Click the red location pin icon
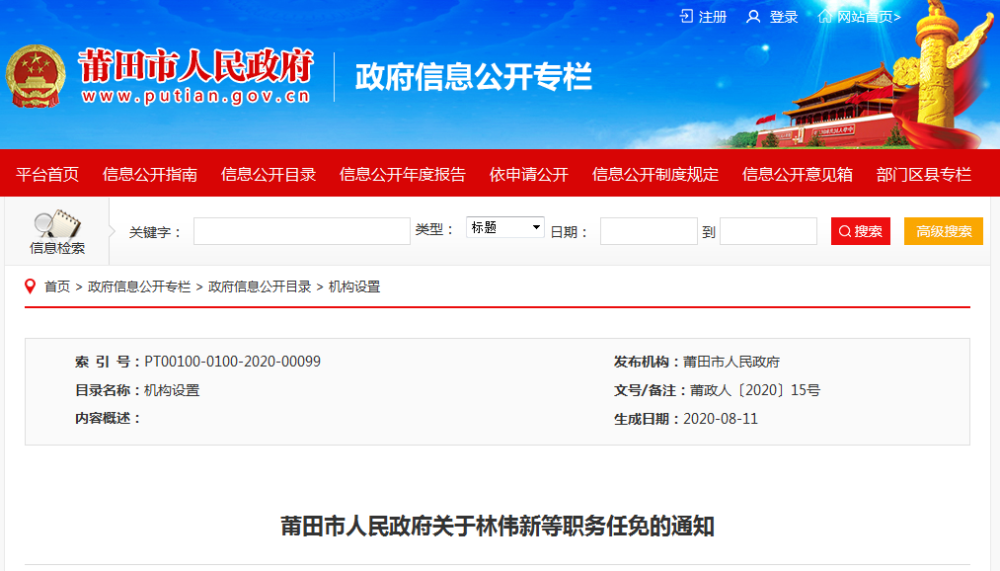 [x=30, y=286]
